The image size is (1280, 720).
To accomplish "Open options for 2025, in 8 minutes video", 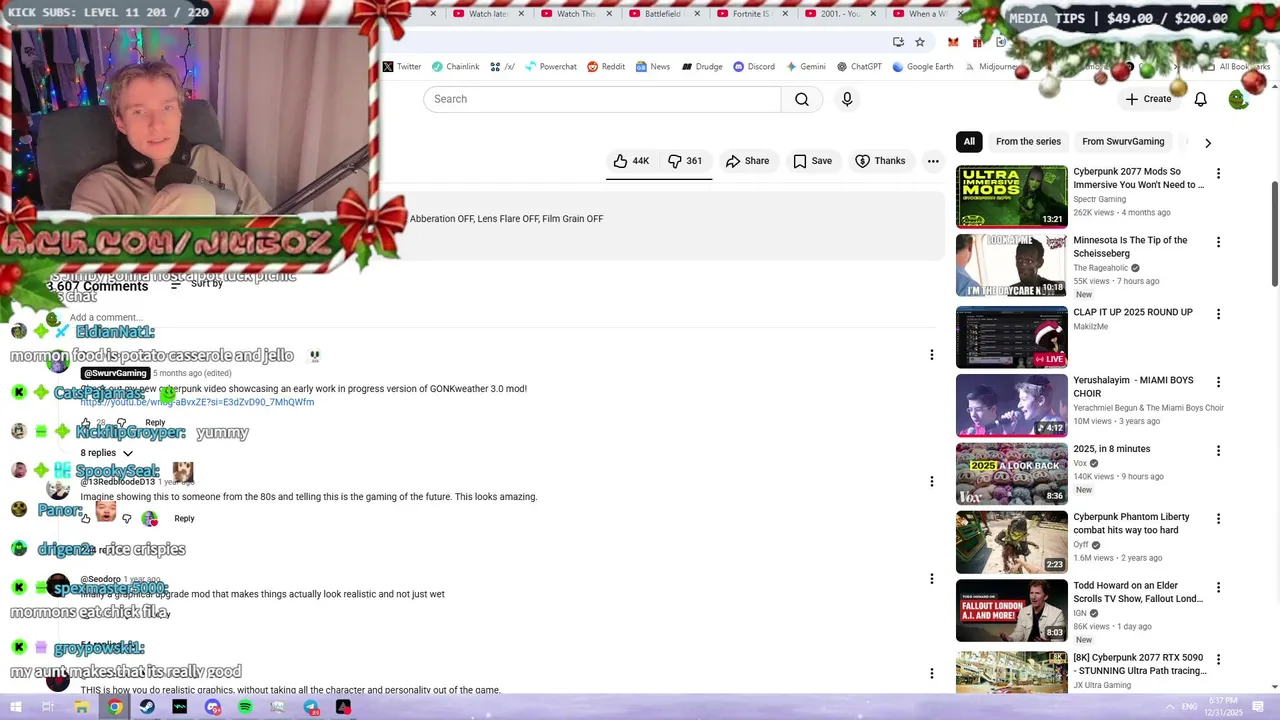I will 1218,451.
